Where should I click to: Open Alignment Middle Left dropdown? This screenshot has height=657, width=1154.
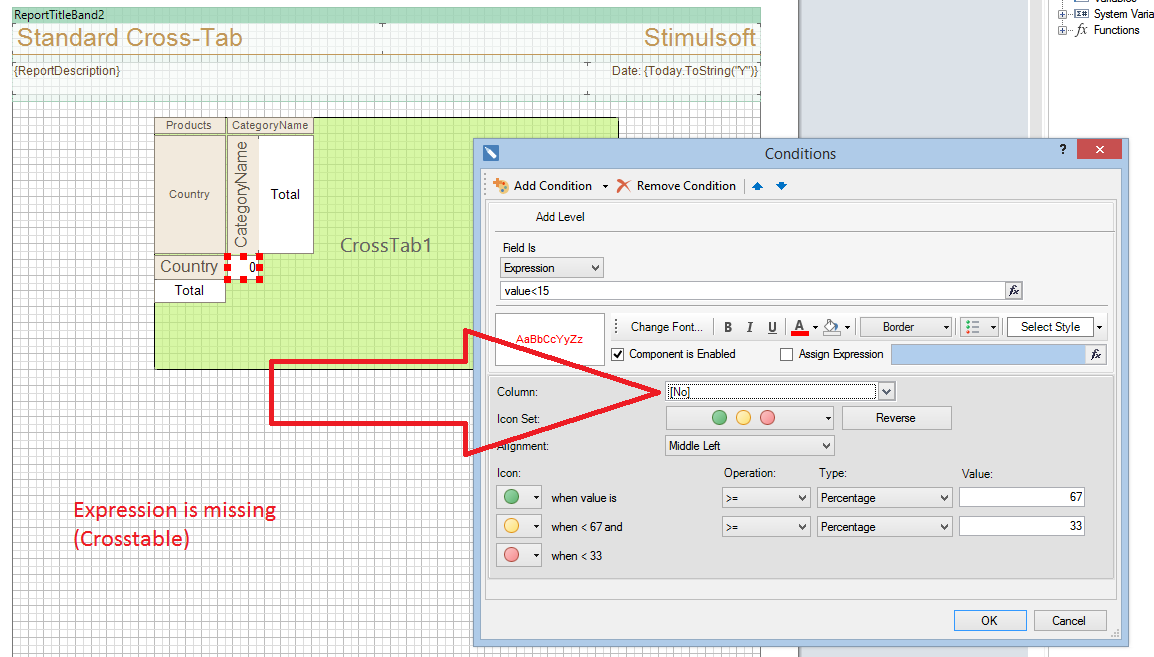click(749, 446)
